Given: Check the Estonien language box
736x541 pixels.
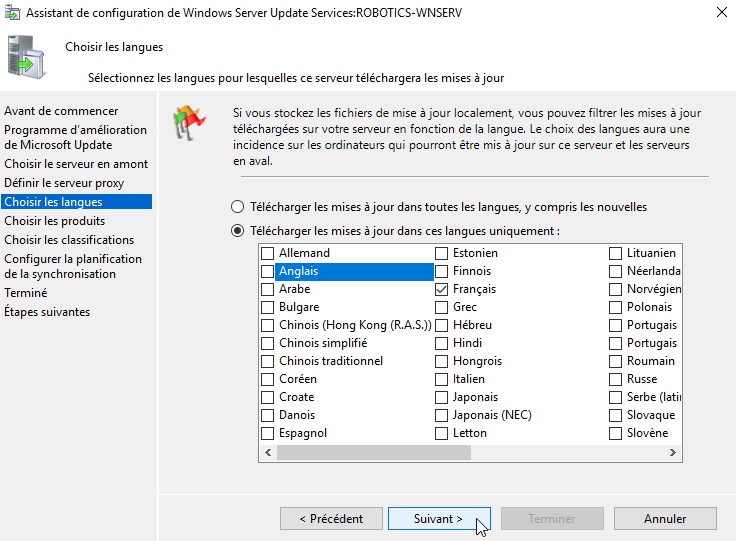Looking at the screenshot, I should 441,253.
